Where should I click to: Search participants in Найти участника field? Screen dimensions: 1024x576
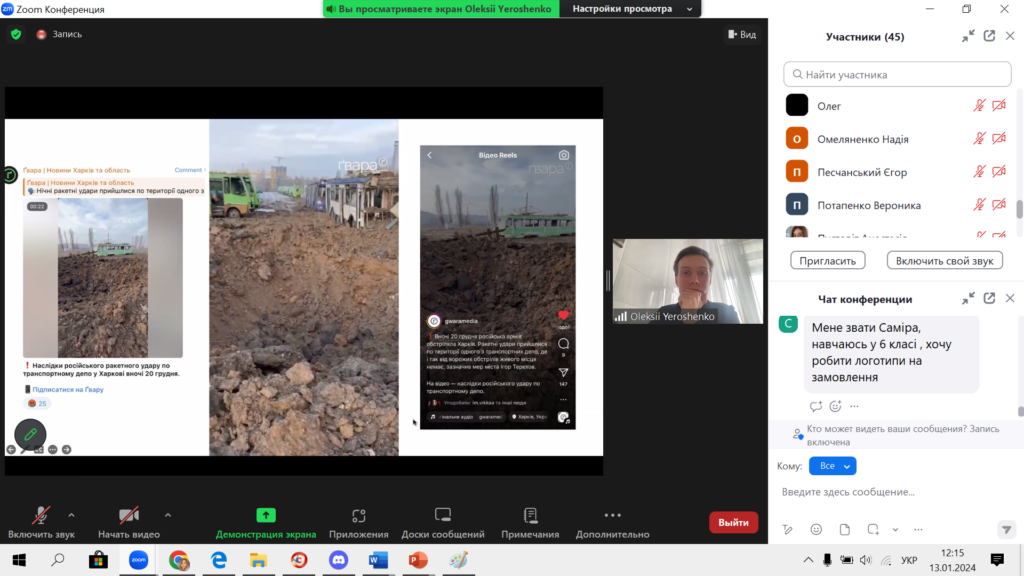897,74
